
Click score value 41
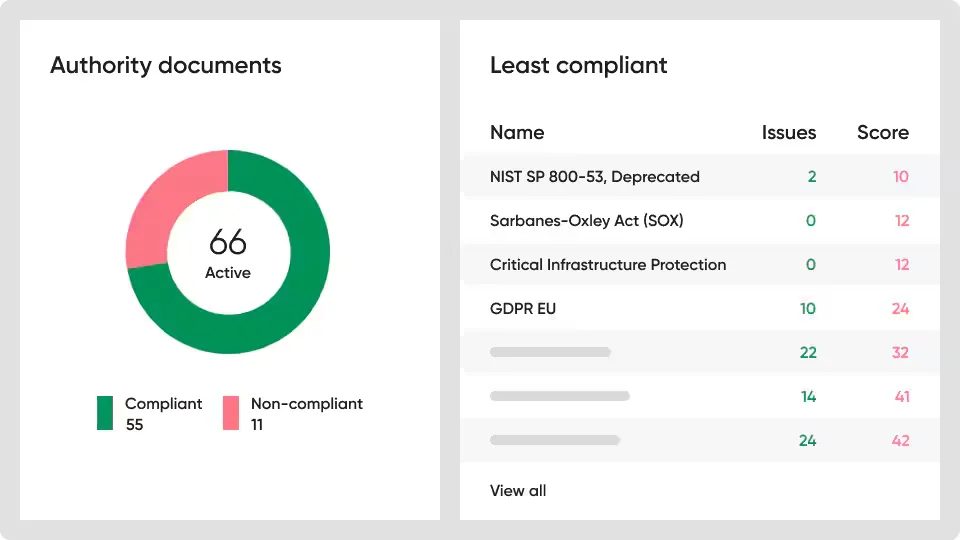click(902, 397)
